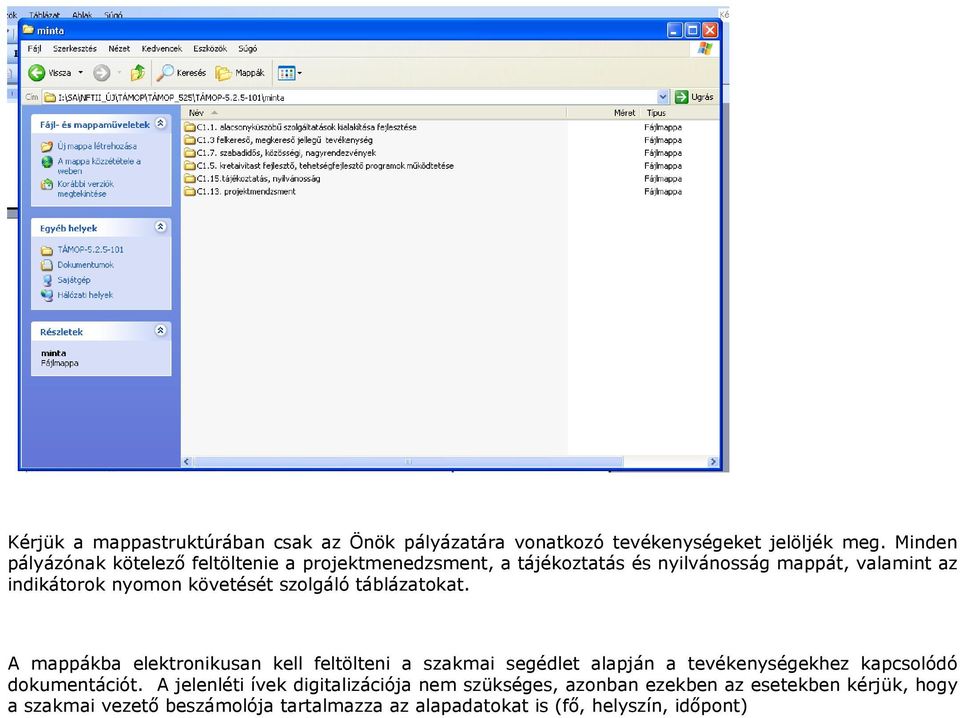Click the Új mappa létrehozása icon
Image resolution: width=960 pixels, height=718 pixels.
coord(47,146)
